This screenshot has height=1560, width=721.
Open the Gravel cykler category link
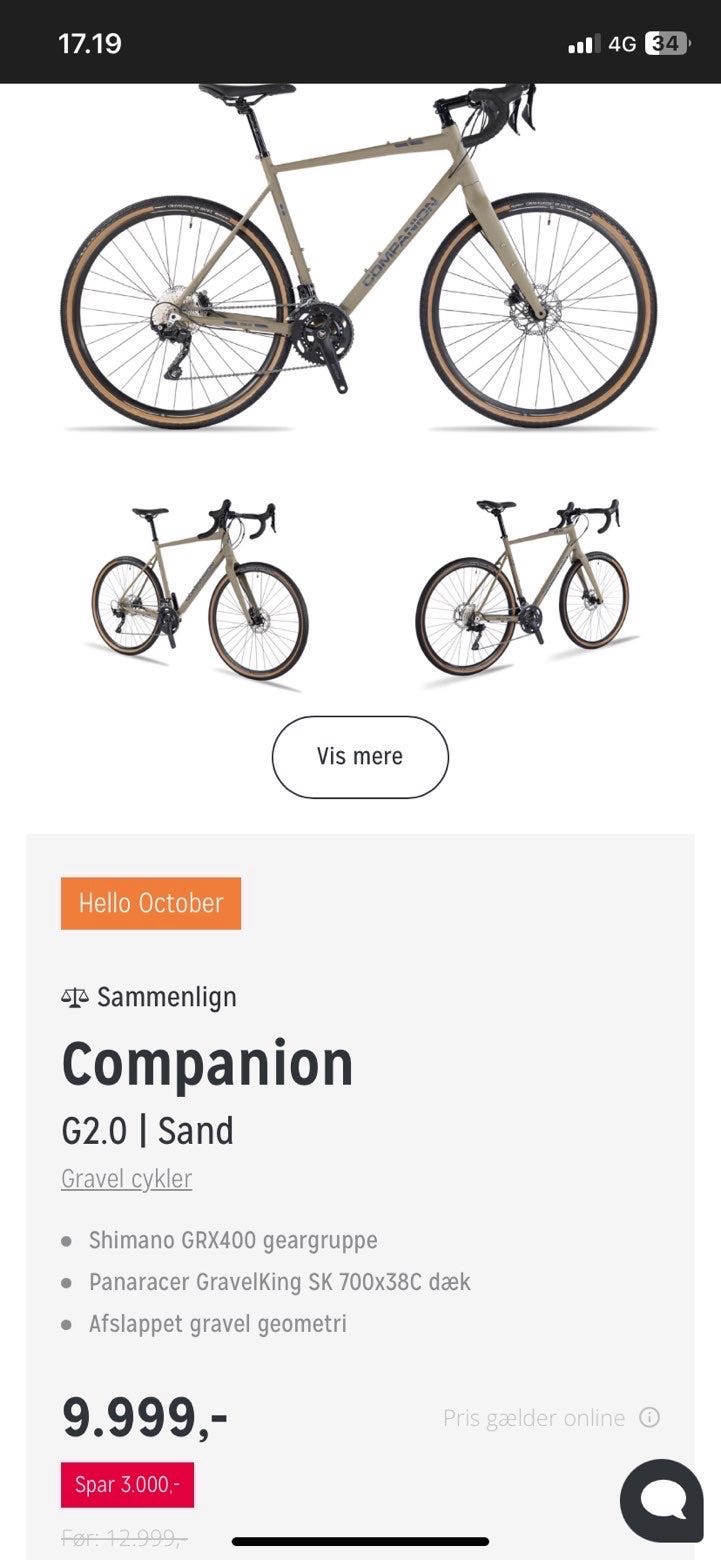click(x=126, y=1179)
